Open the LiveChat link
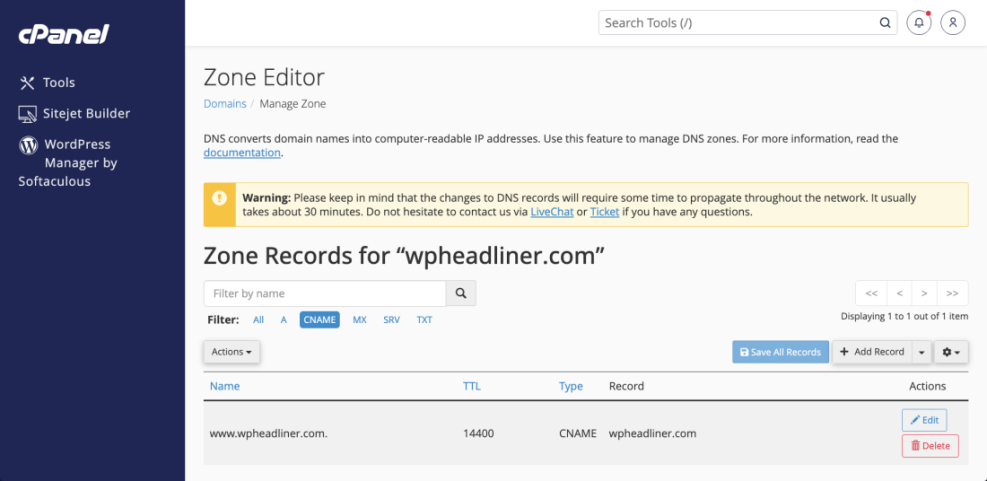 point(551,212)
